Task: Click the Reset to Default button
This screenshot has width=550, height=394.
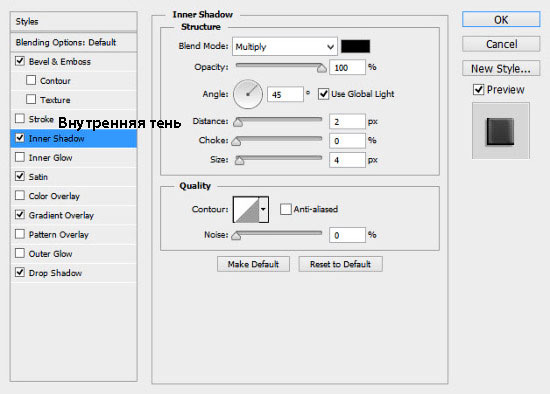Action: coord(340,264)
